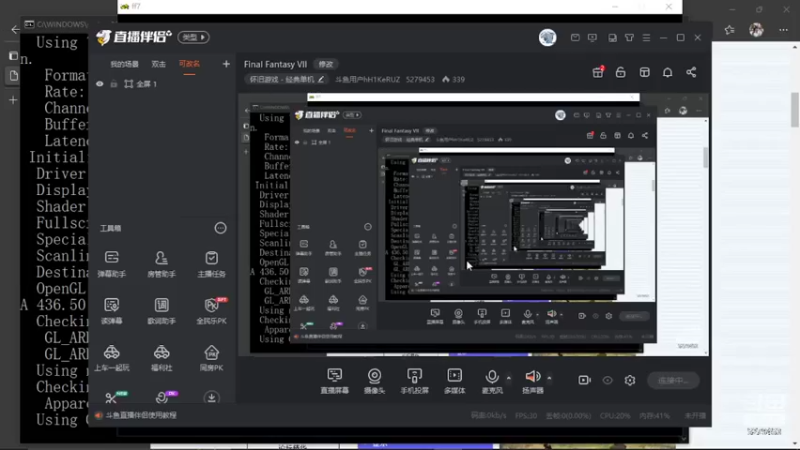Open the 福利社 welfare tool
This screenshot has width=800, height=450.
pos(161,358)
